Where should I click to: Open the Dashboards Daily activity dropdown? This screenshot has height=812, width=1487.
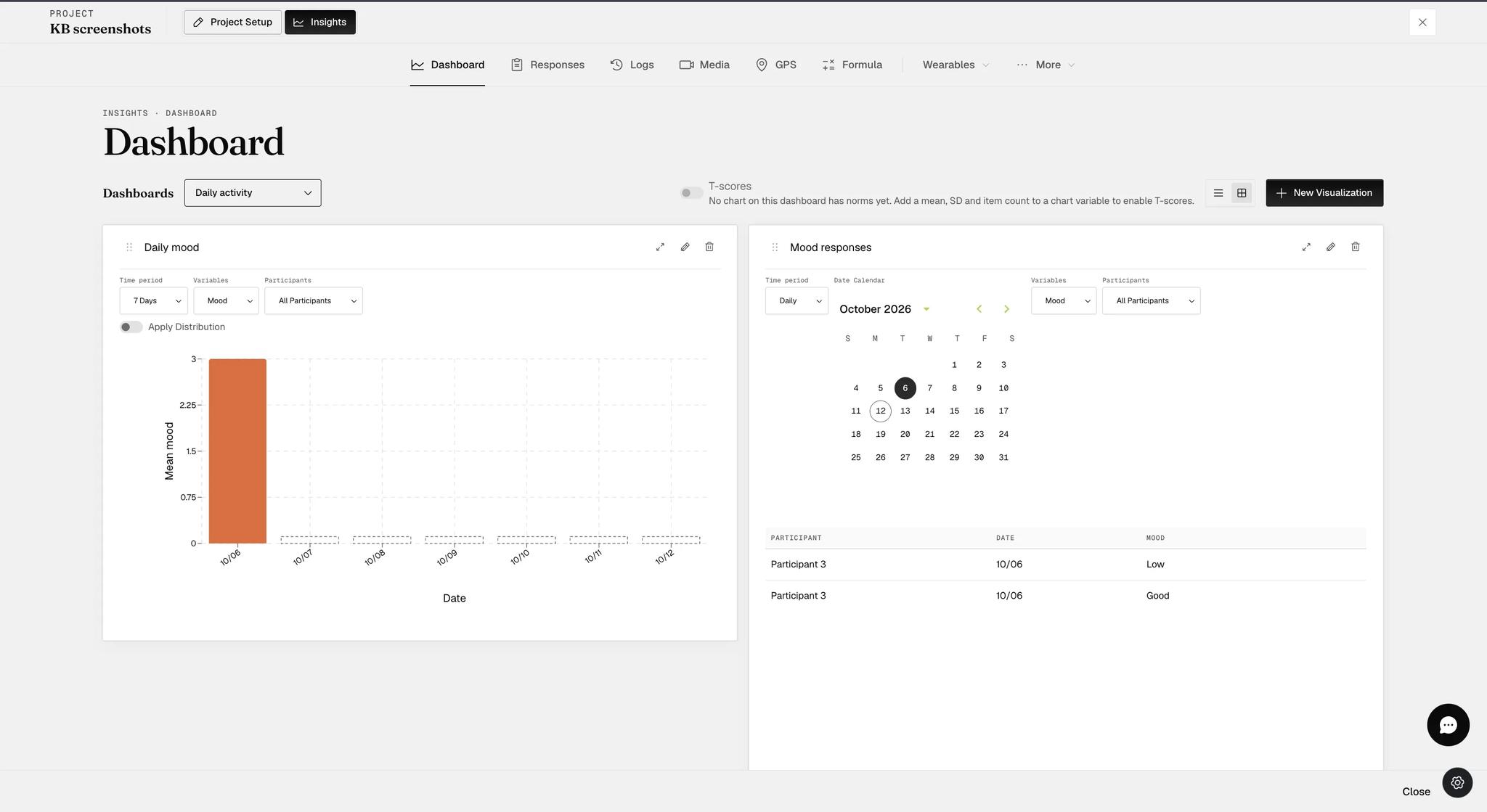point(253,193)
